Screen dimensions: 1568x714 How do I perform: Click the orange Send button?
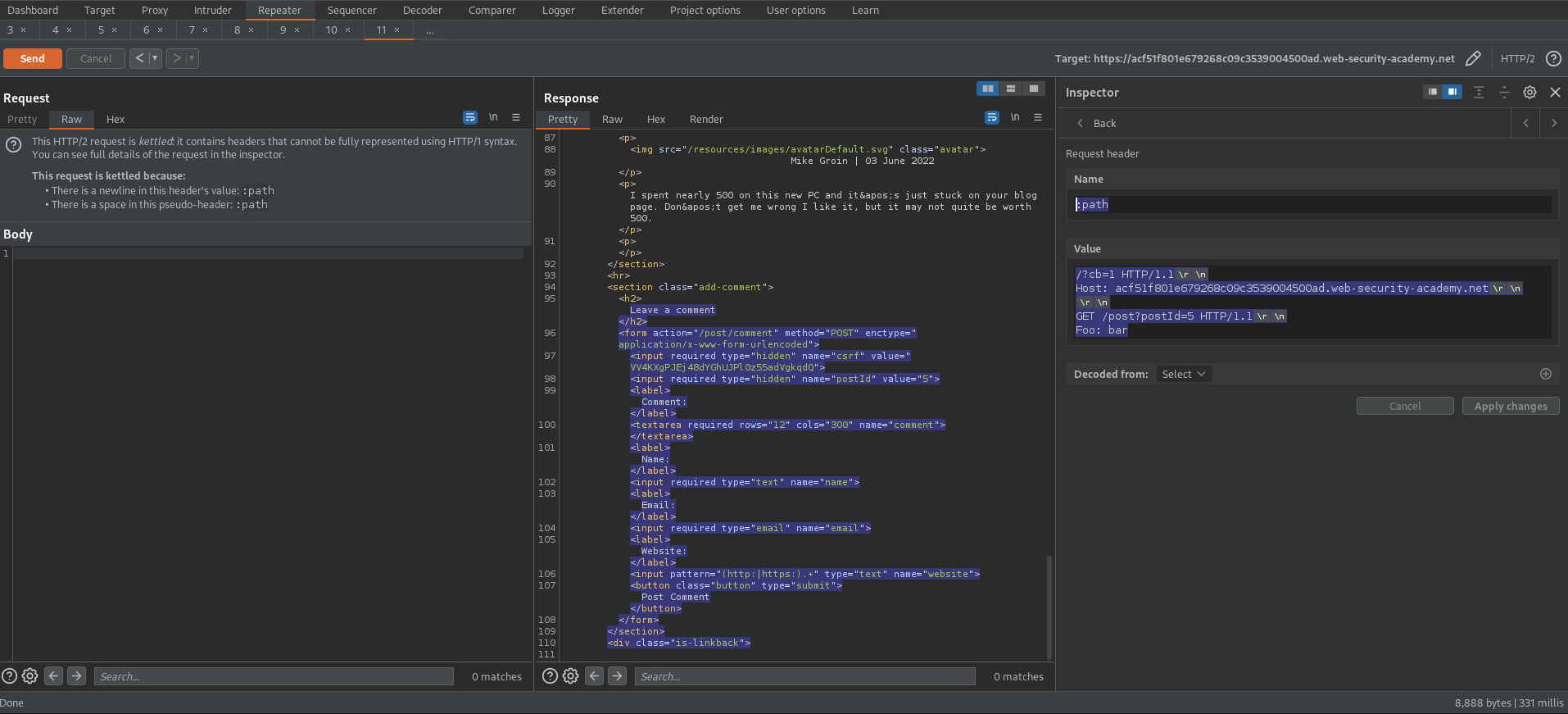coord(32,58)
